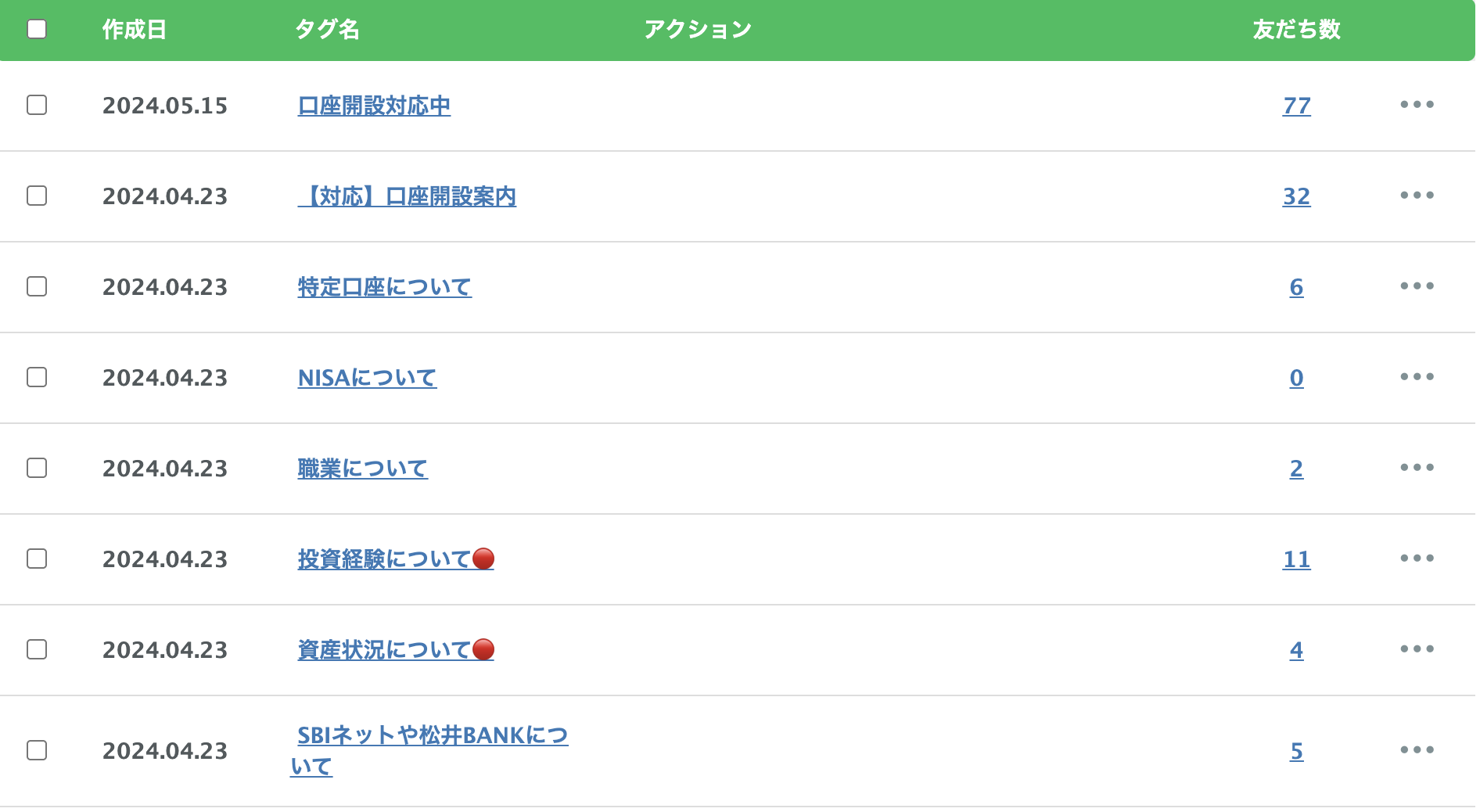1480x812 pixels.
Task: Check the box next to 職業について
Action: [35, 468]
